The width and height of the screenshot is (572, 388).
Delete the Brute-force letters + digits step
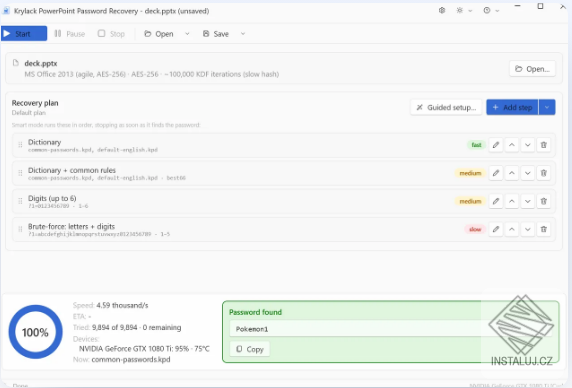(x=544, y=229)
